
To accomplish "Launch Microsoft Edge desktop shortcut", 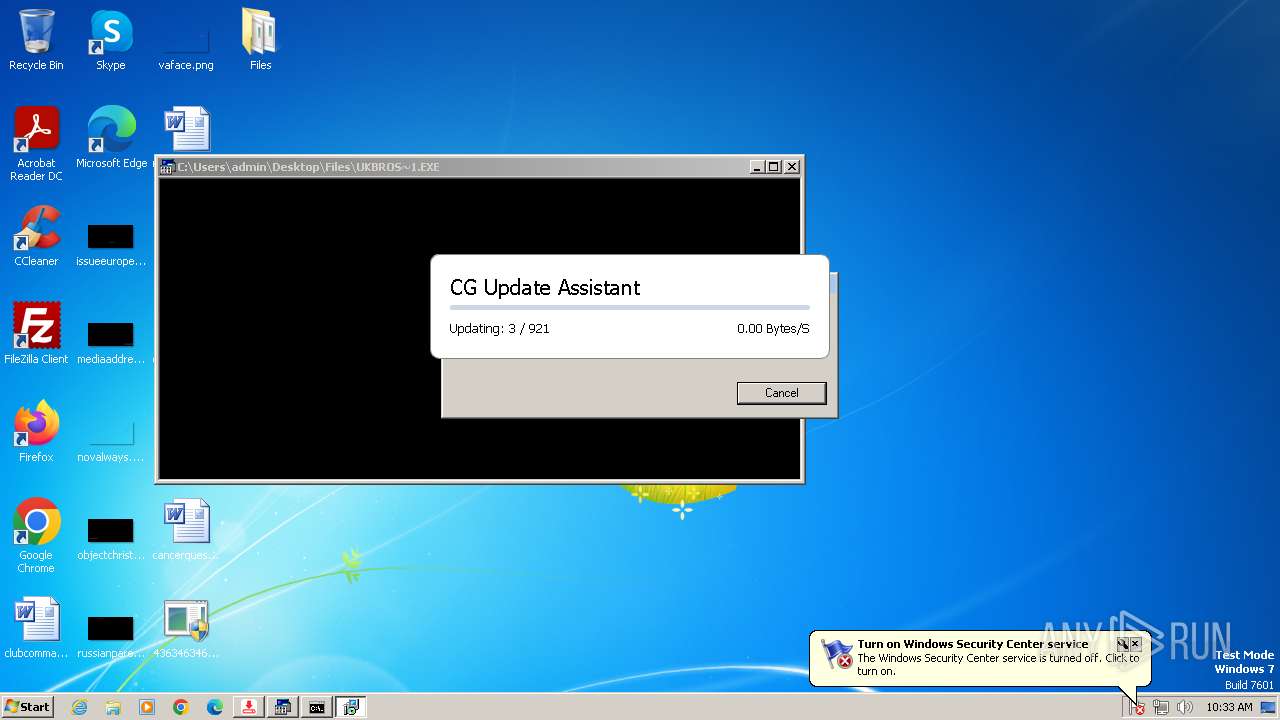I will point(111,138).
